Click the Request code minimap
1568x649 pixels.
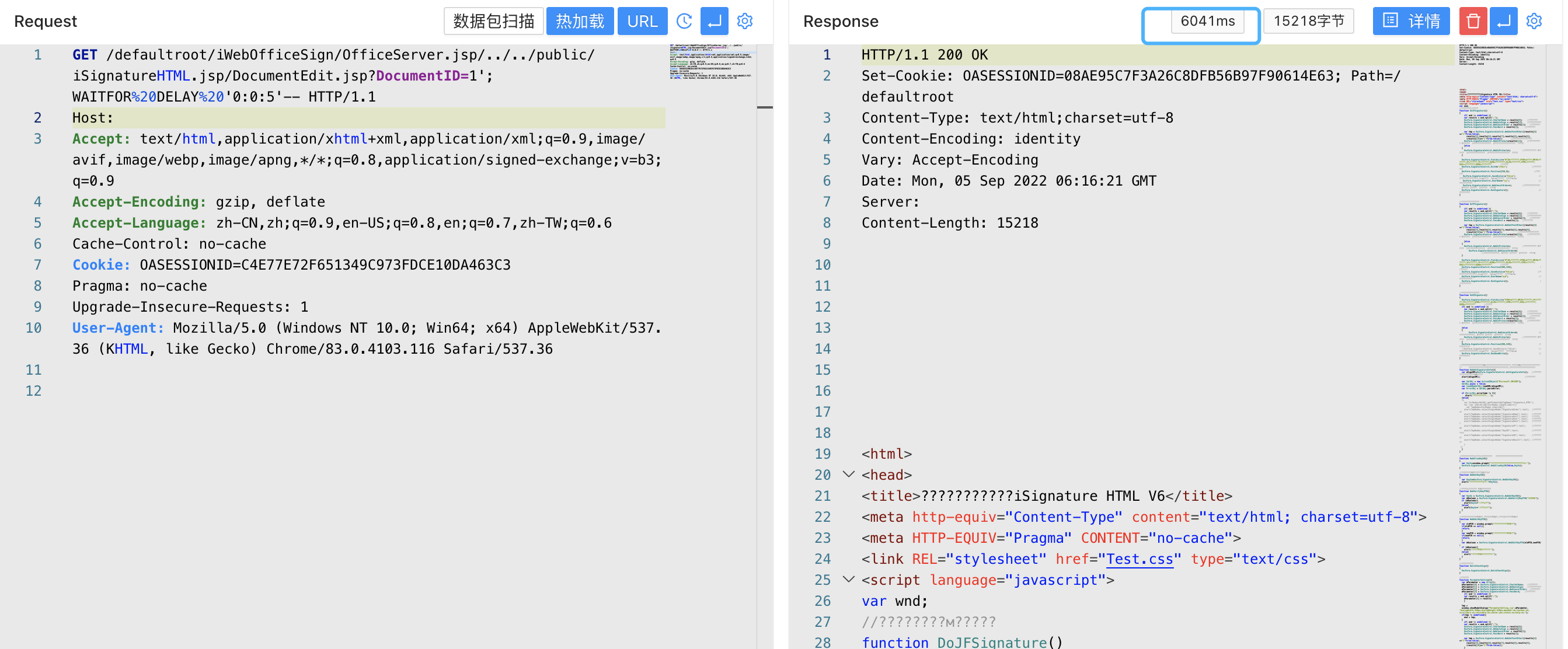coord(711,61)
